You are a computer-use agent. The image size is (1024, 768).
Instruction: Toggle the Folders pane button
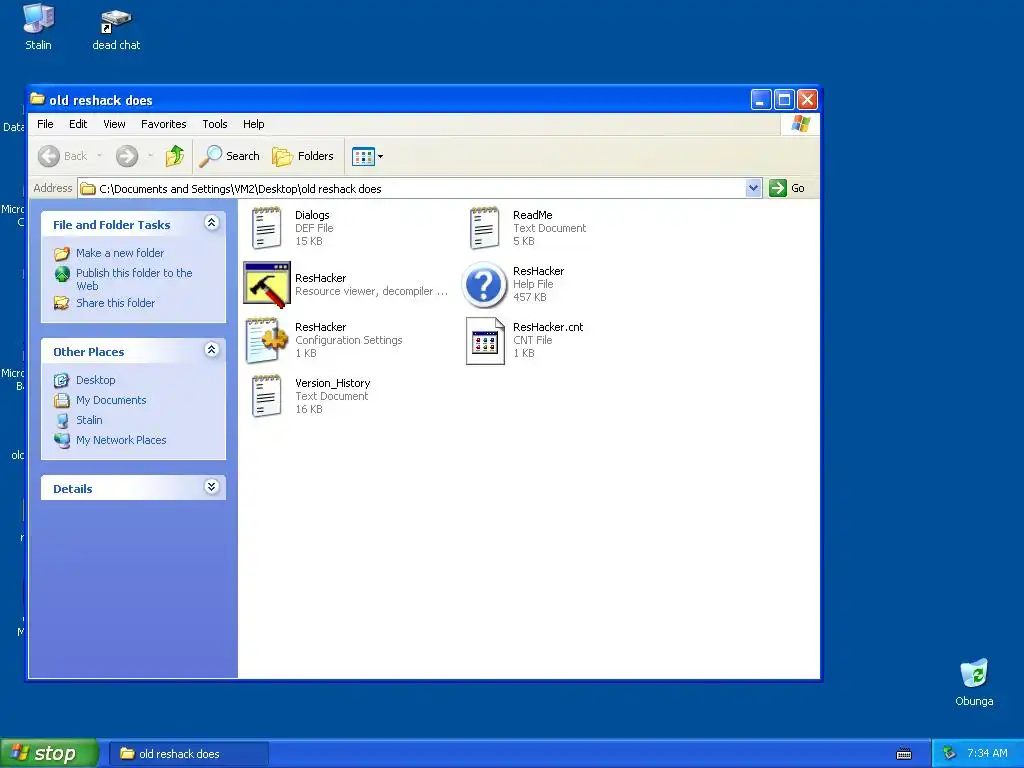303,156
